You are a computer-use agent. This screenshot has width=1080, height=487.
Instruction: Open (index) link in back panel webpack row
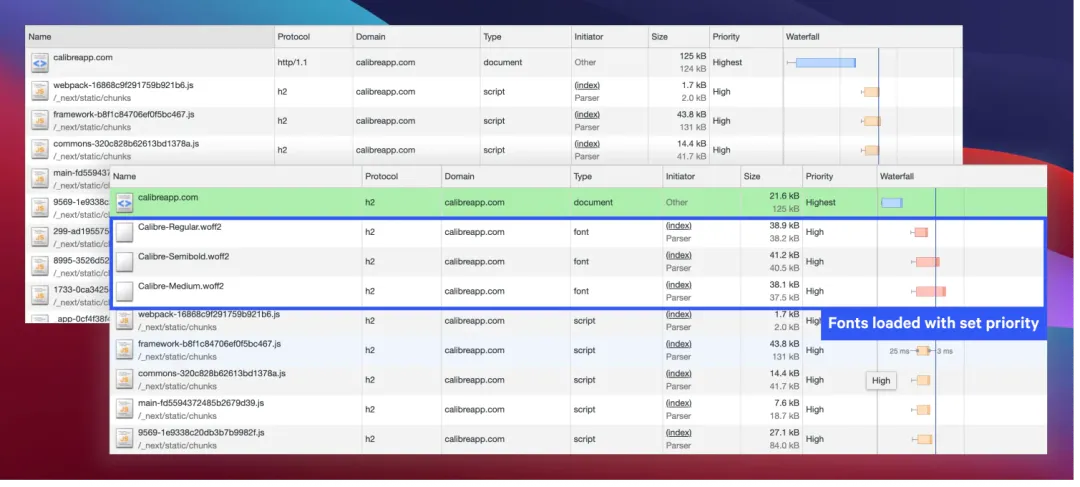587,85
